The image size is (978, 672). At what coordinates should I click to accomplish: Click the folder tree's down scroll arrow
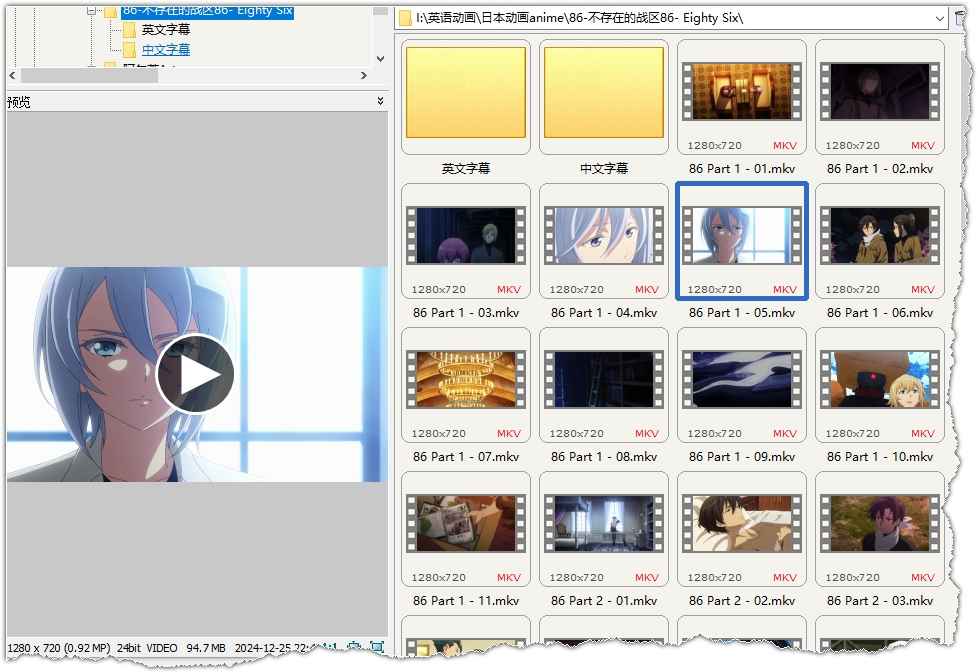[x=380, y=59]
